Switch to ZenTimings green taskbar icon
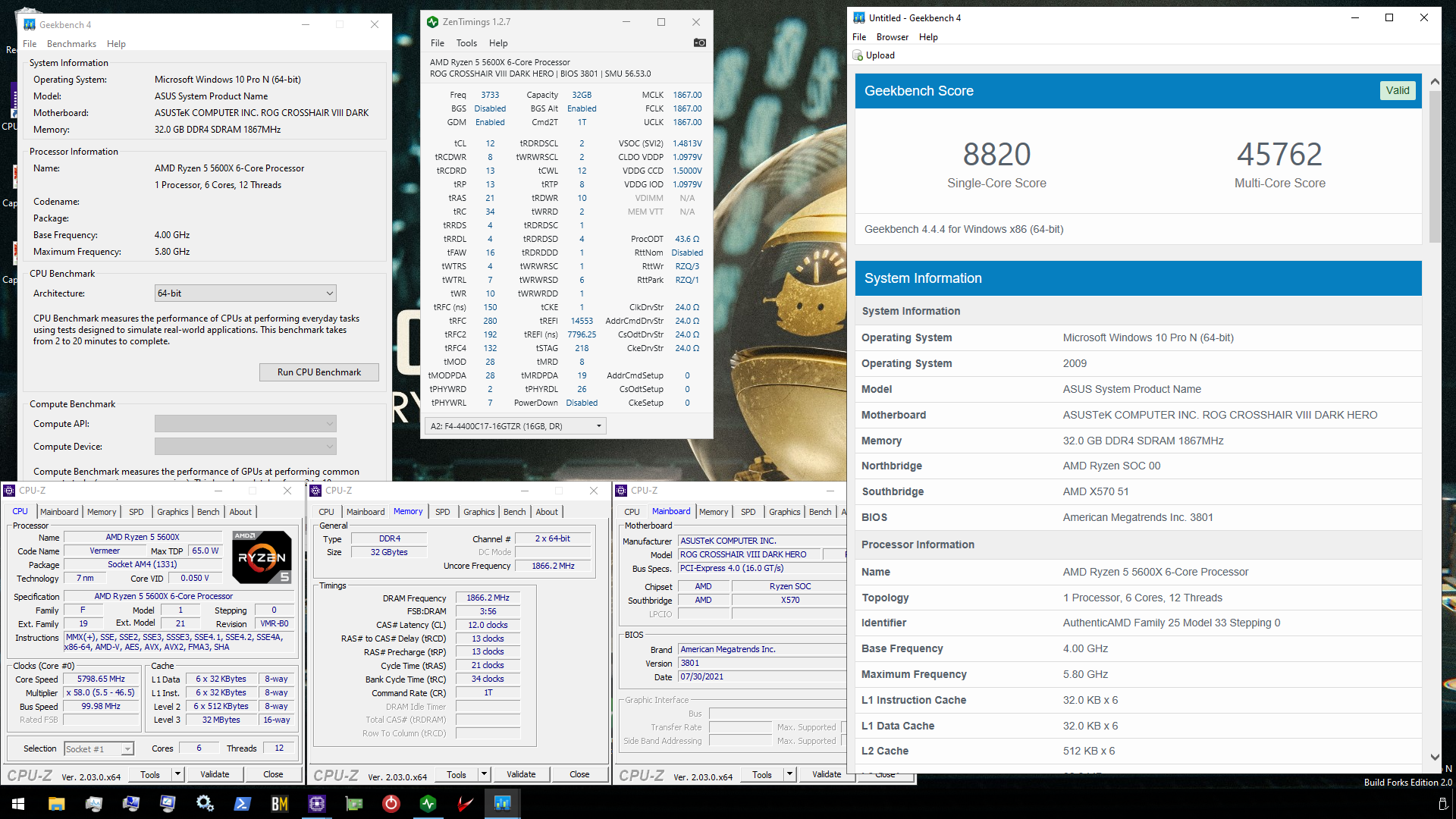1456x819 pixels. [428, 803]
